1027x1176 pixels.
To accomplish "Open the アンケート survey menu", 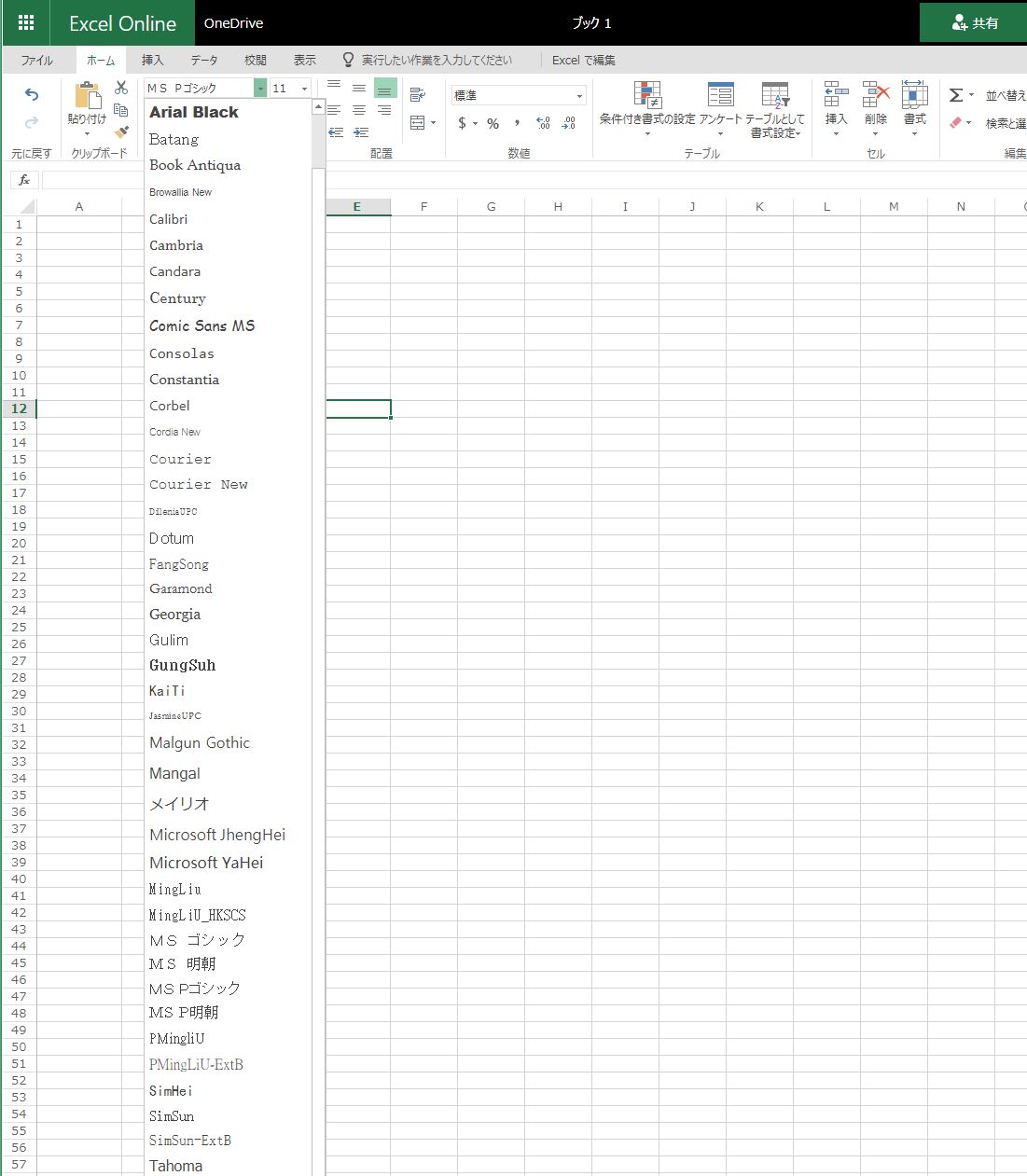I will pos(720,110).
